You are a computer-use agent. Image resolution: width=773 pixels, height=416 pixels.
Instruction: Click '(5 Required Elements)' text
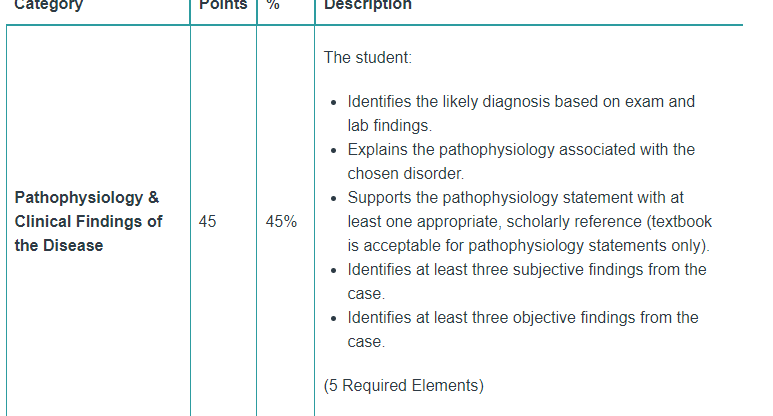tap(404, 385)
